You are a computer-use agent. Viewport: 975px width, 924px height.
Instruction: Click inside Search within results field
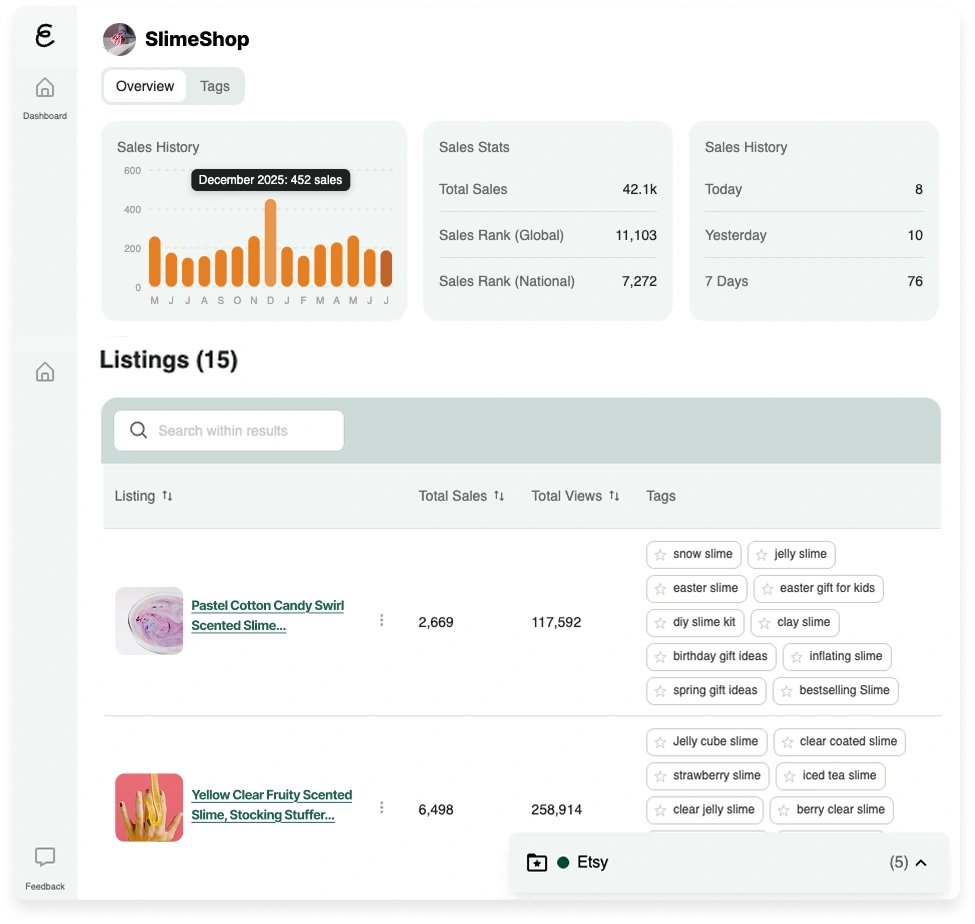pyautogui.click(x=229, y=430)
